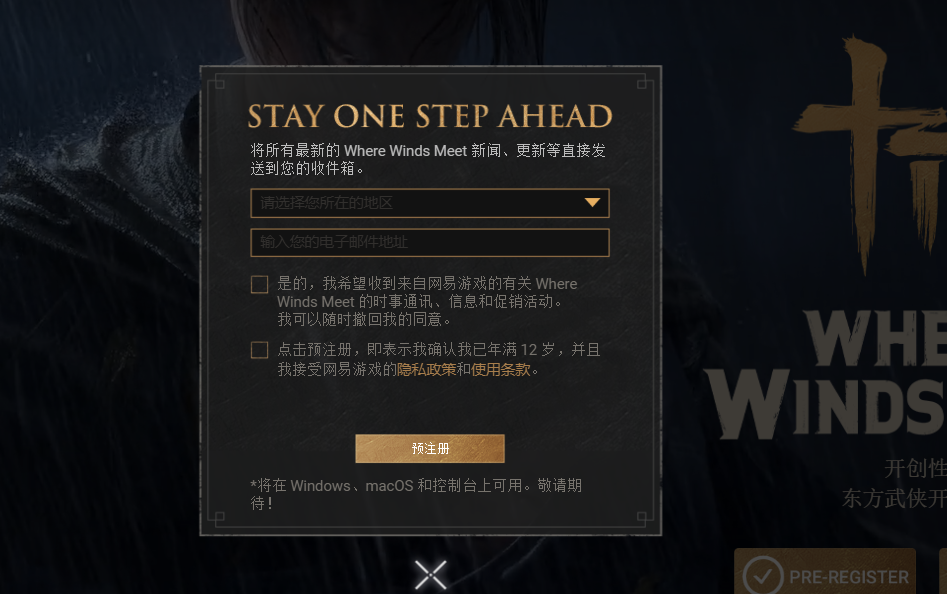Click the 东方武侠 tagline text
Screen dimensions: 947x594
pos(894,498)
